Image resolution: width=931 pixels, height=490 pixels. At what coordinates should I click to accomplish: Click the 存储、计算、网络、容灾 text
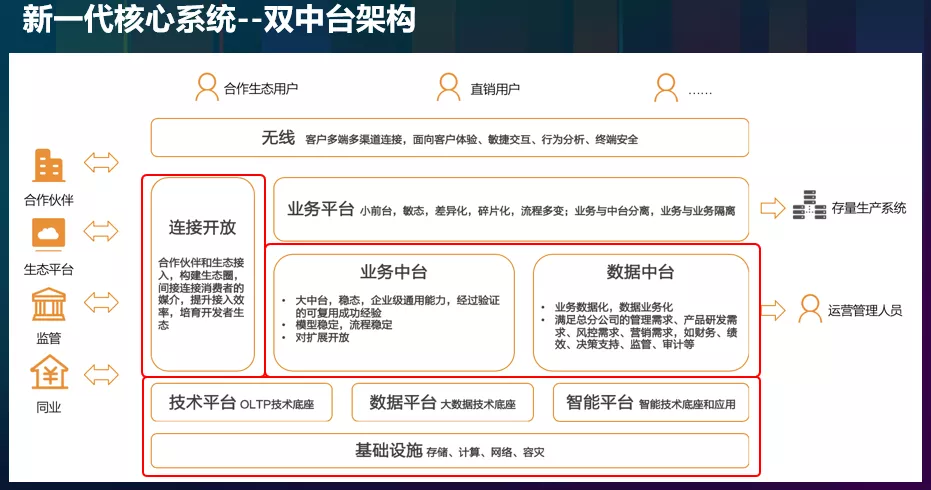[x=485, y=453]
